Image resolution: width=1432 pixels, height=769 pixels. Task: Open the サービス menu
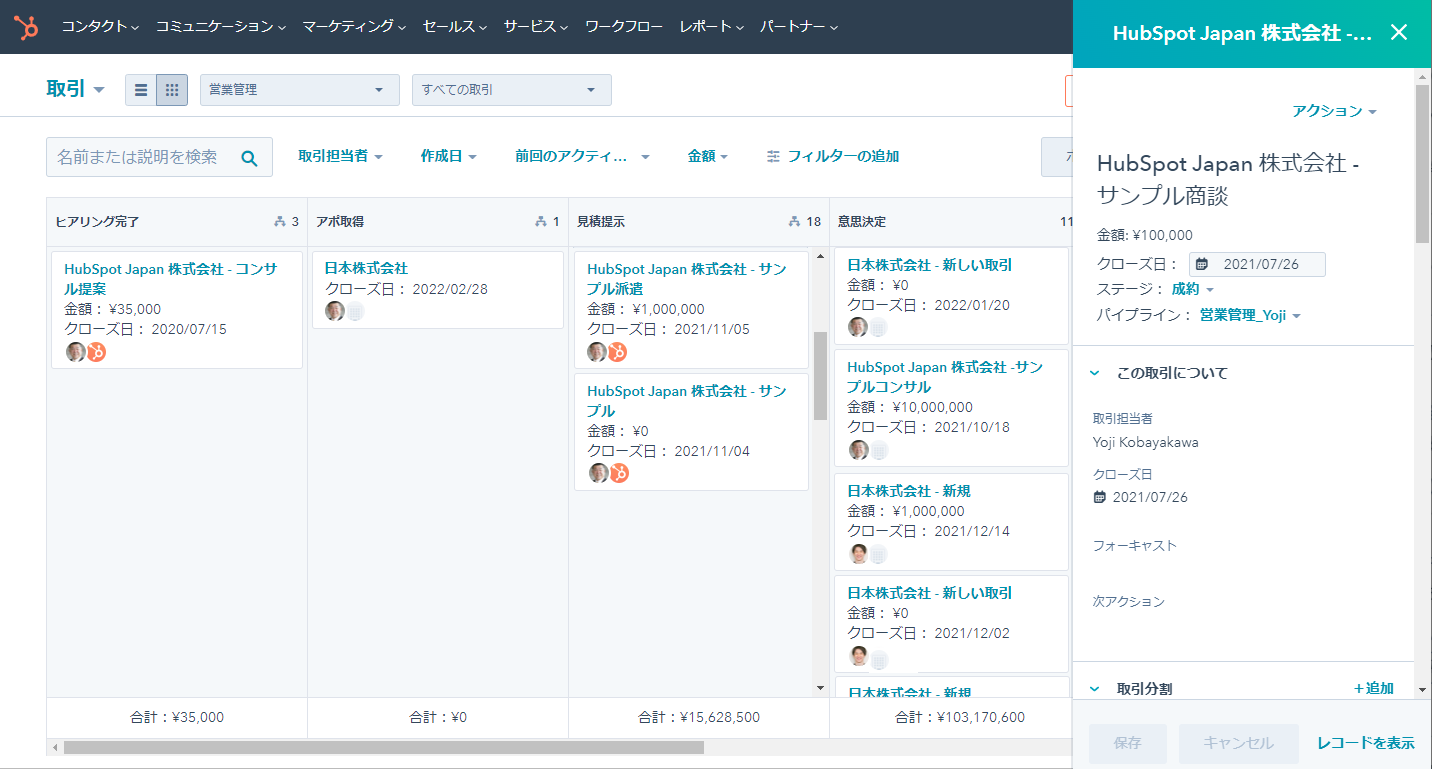tap(536, 27)
